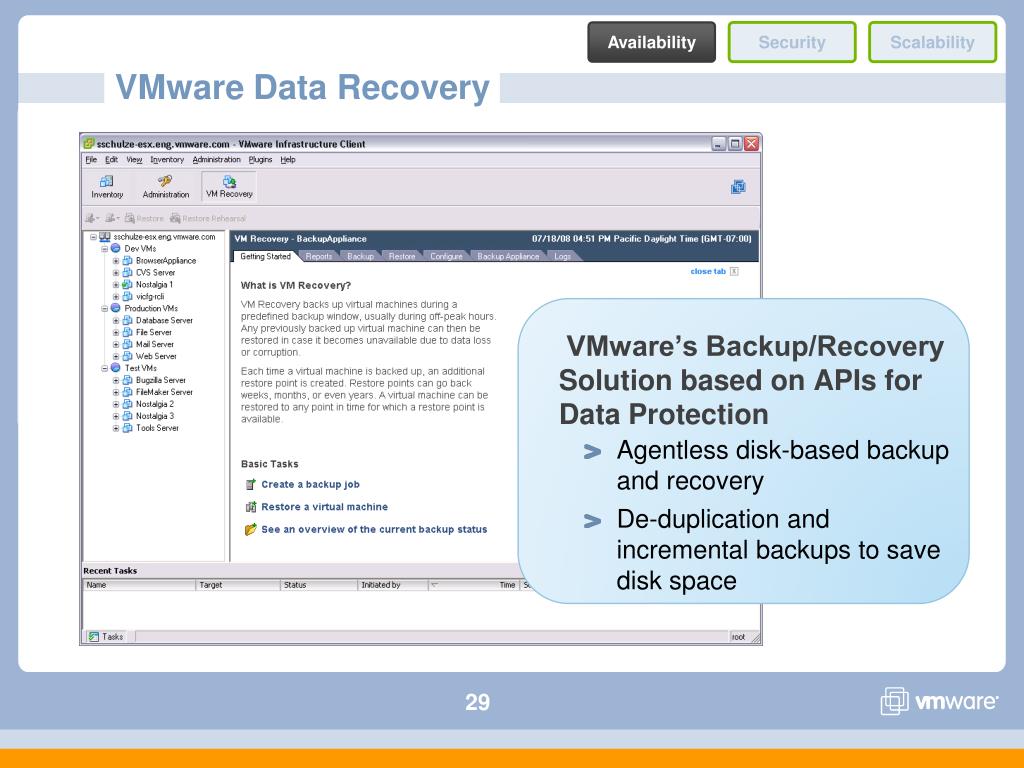Open the Edit menu
This screenshot has width=1024, height=768.
coord(112,159)
